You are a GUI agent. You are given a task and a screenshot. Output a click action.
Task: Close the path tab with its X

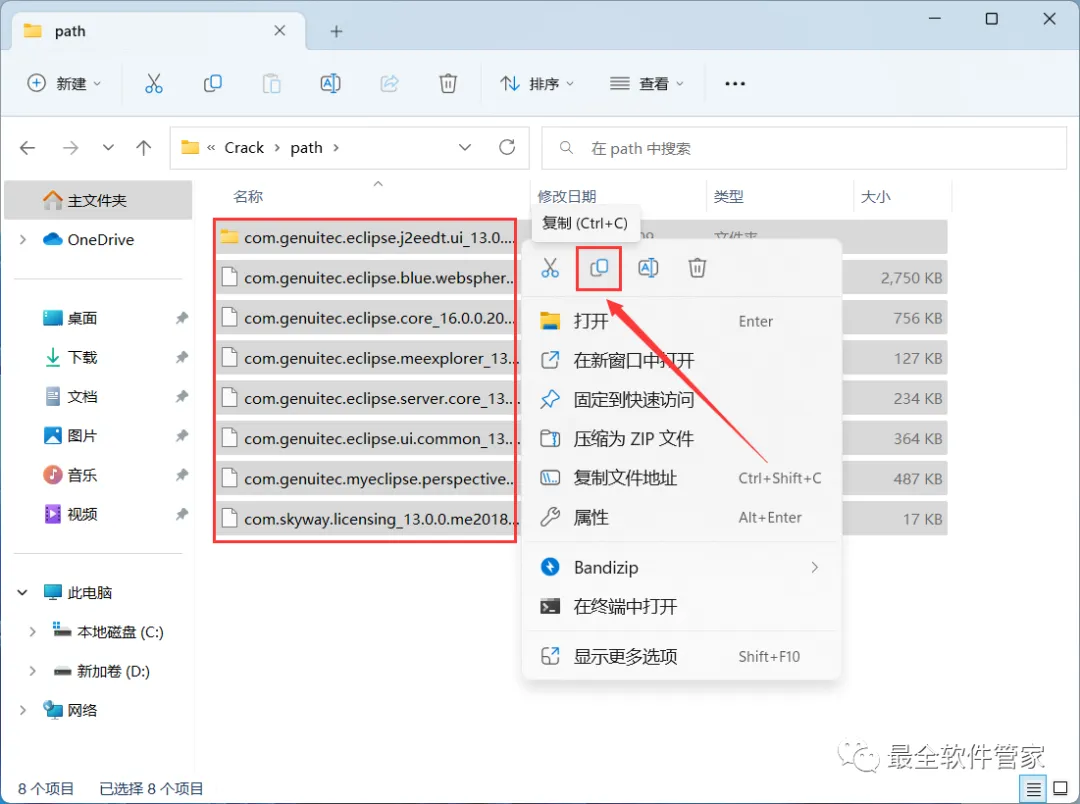(280, 31)
